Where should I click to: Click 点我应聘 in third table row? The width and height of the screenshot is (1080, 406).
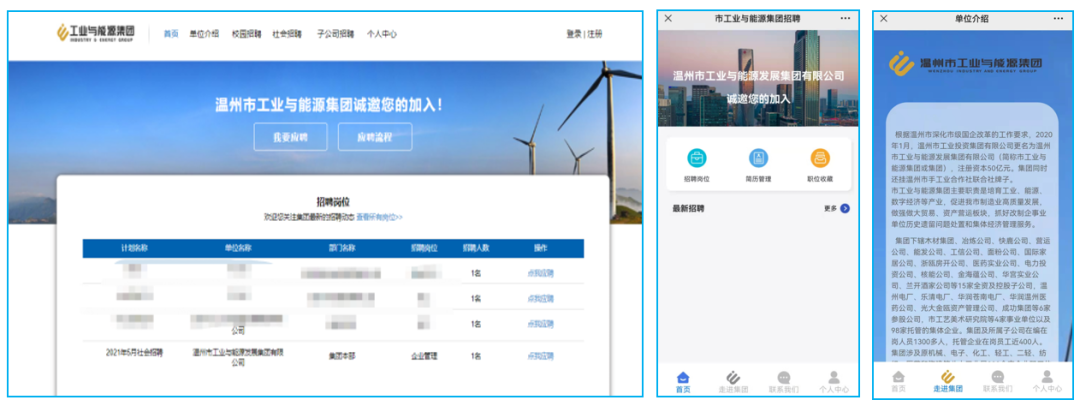[541, 324]
